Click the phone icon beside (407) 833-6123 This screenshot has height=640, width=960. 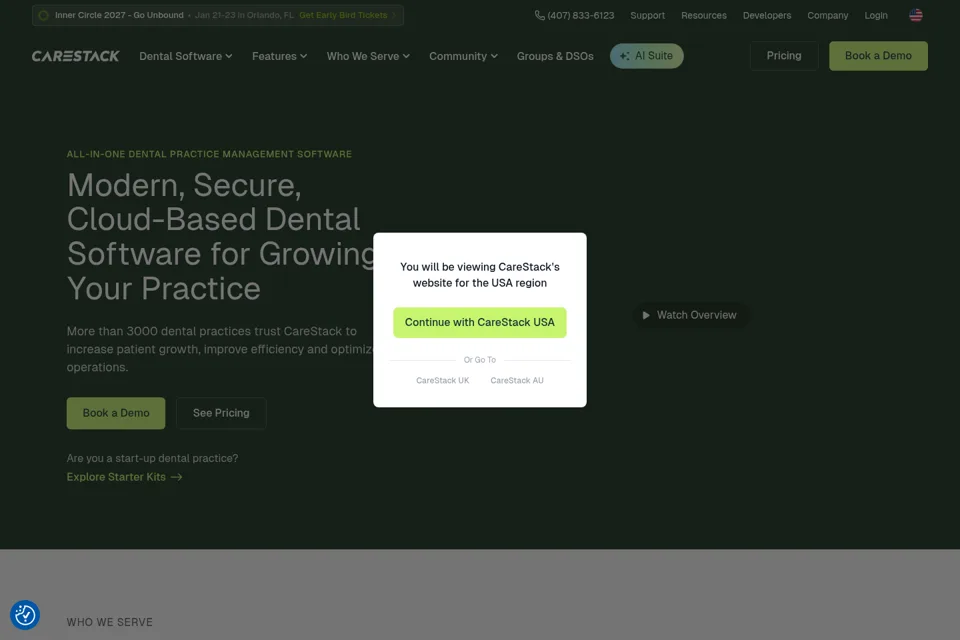[539, 15]
